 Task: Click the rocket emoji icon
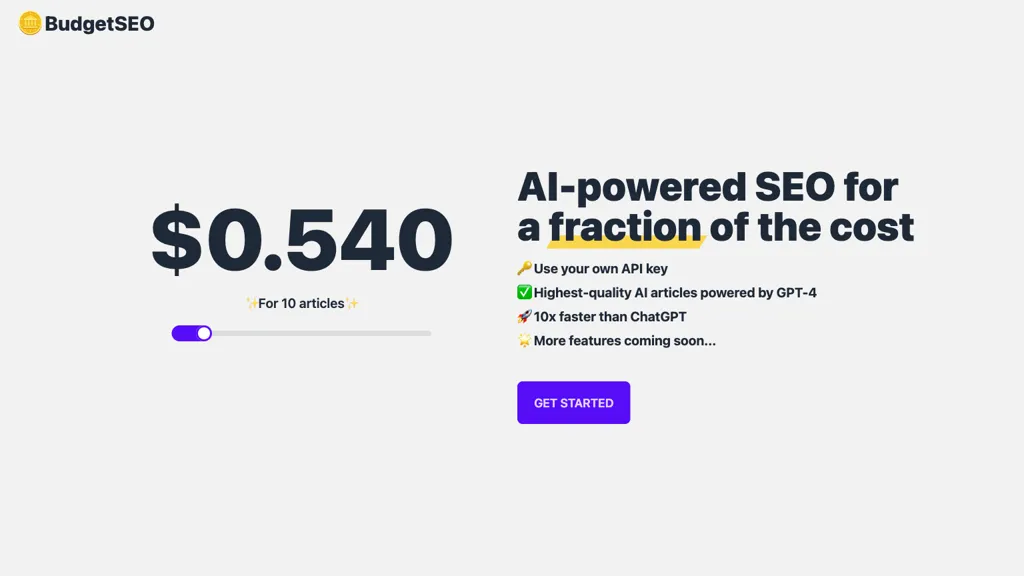point(524,317)
